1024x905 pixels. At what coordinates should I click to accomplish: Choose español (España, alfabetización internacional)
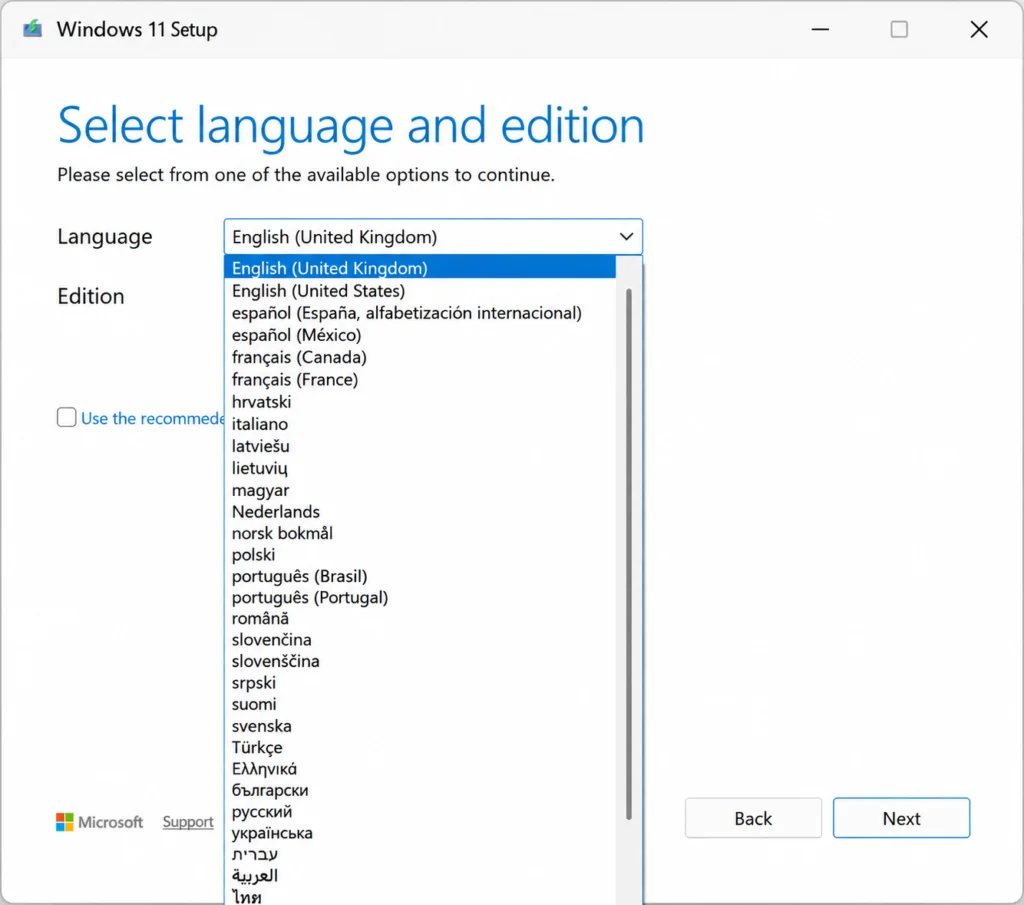click(420, 313)
